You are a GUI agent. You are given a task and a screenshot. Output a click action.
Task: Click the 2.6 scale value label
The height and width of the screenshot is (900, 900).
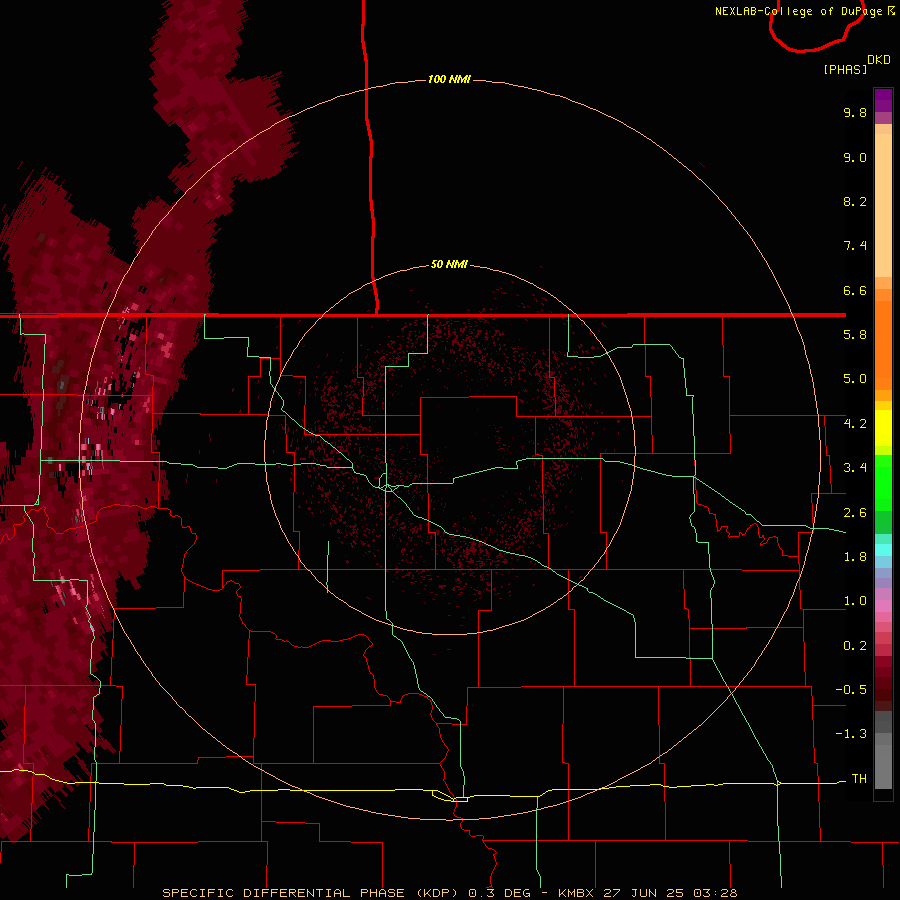pyautogui.click(x=855, y=513)
